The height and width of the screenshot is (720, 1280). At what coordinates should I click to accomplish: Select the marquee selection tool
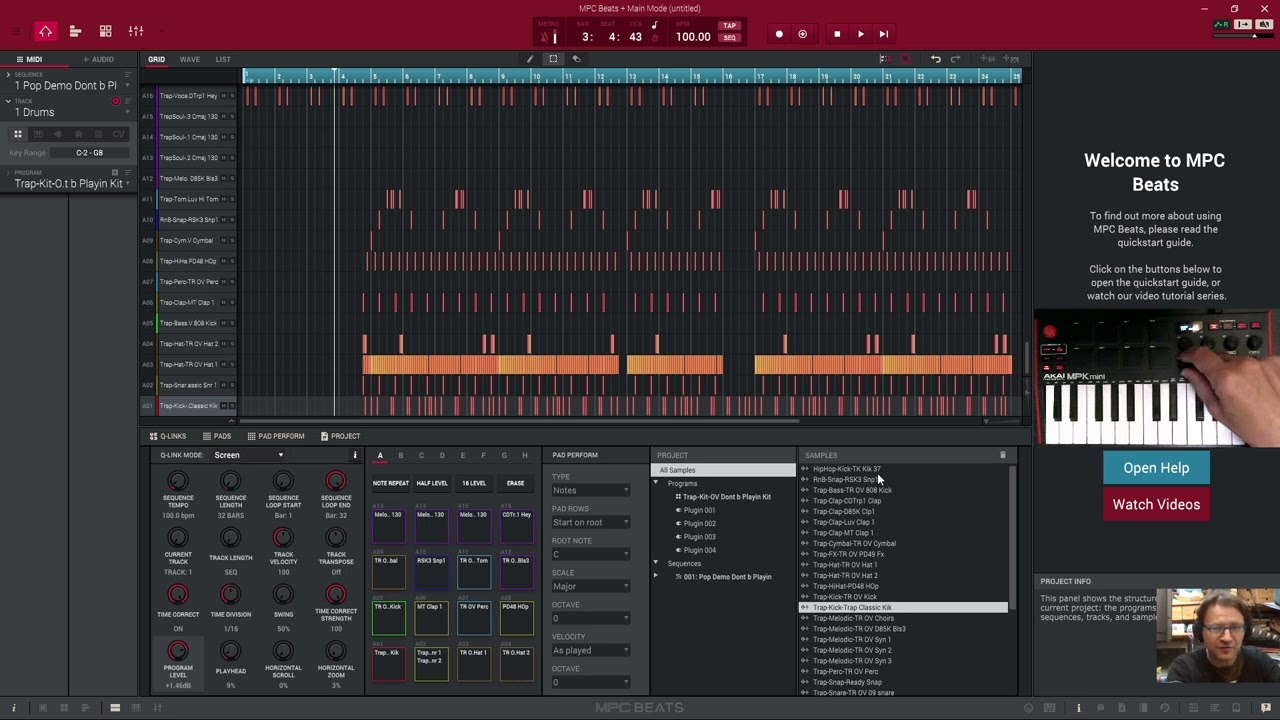(x=553, y=59)
